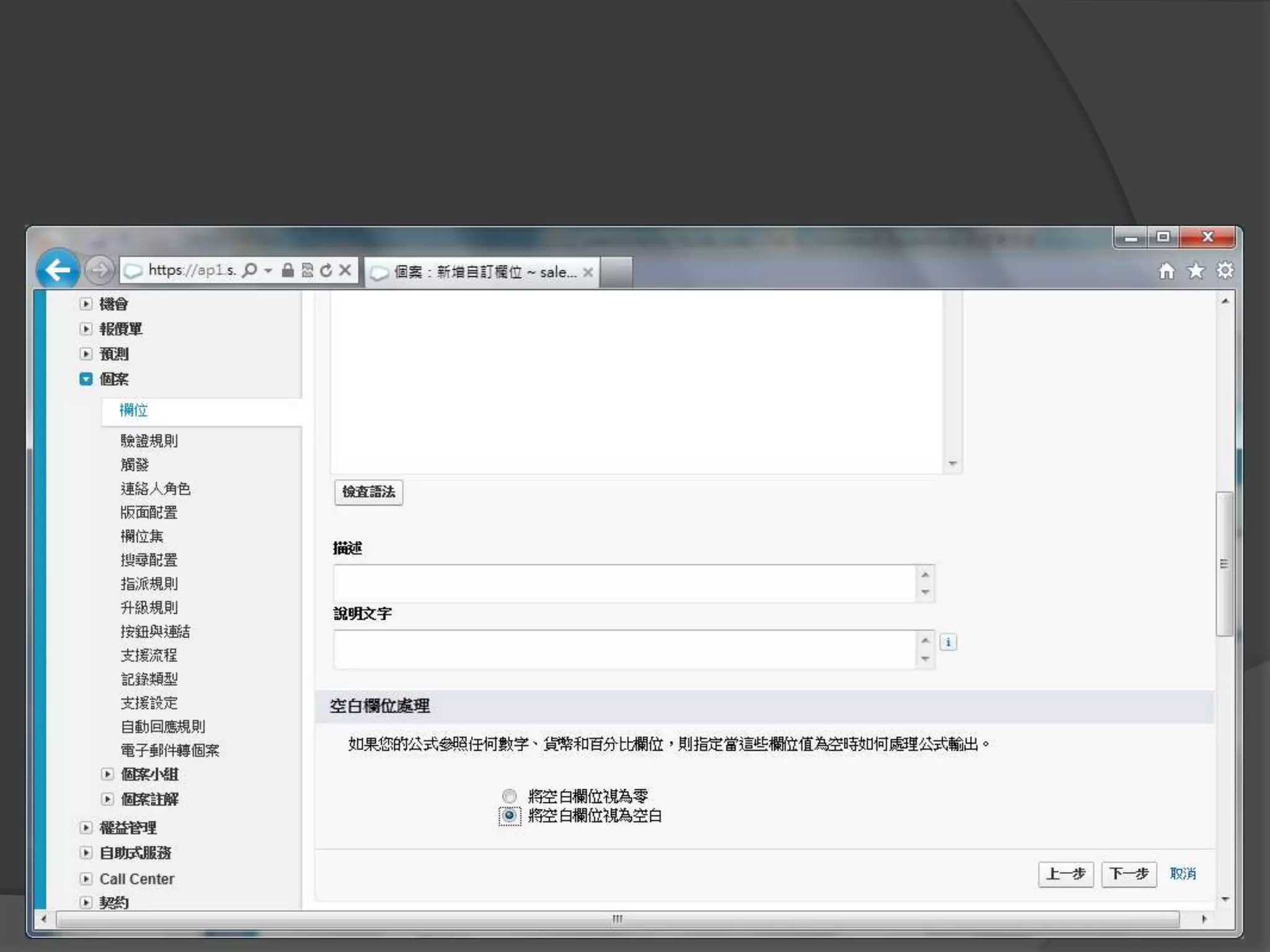The width and height of the screenshot is (1270, 952).
Task: Click info icon beside 說明文字 field
Action: [x=948, y=642]
